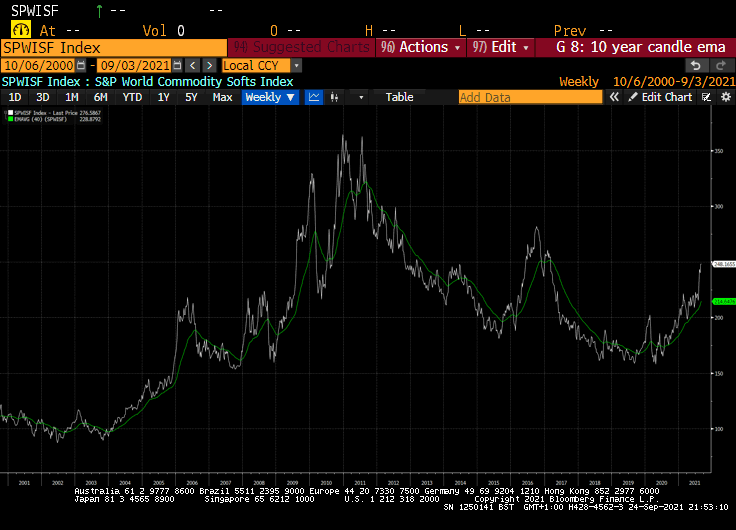Shift date range forward with right arrow
Screen dimensions: 736x530
pyautogui.click(x=208, y=65)
